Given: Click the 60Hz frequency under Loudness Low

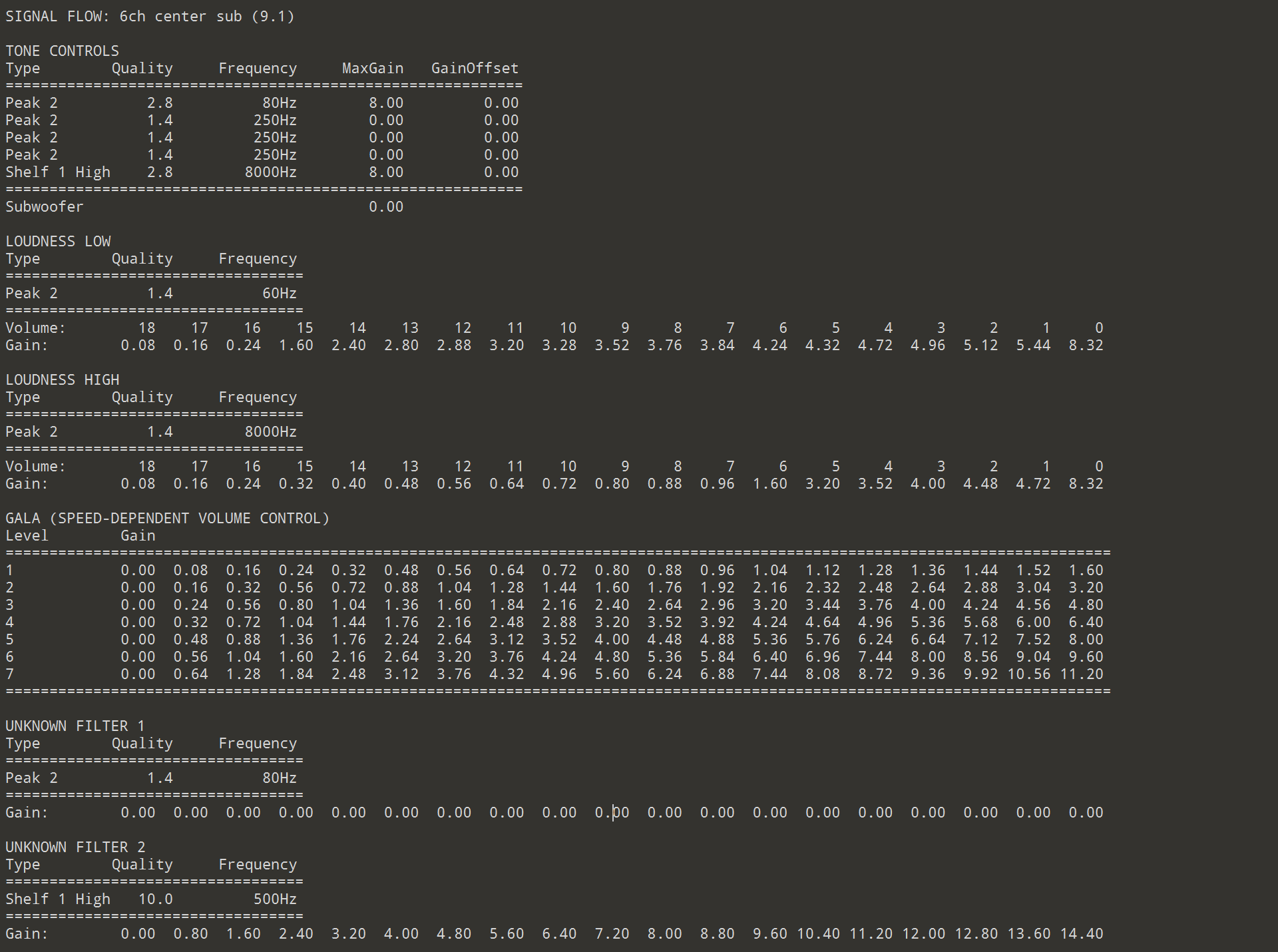Looking at the screenshot, I should coord(279,293).
